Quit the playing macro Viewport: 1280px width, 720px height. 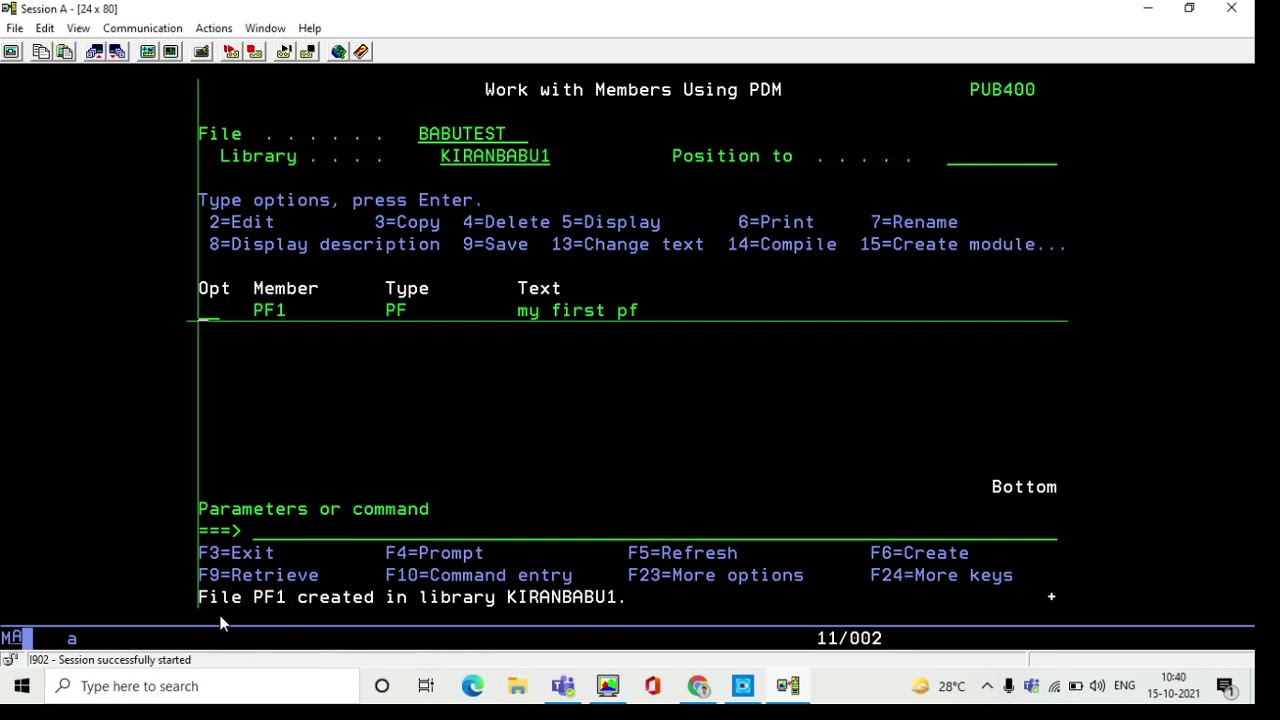(307, 51)
